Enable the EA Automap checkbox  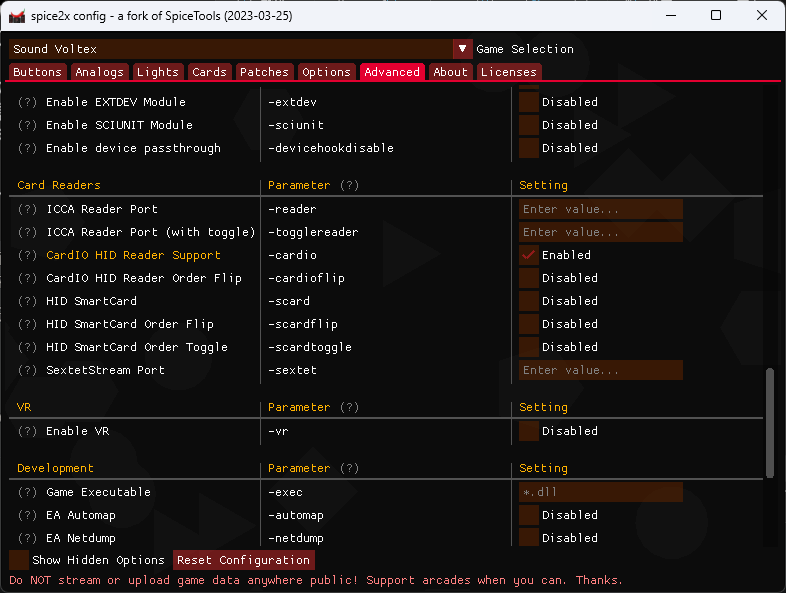point(529,515)
